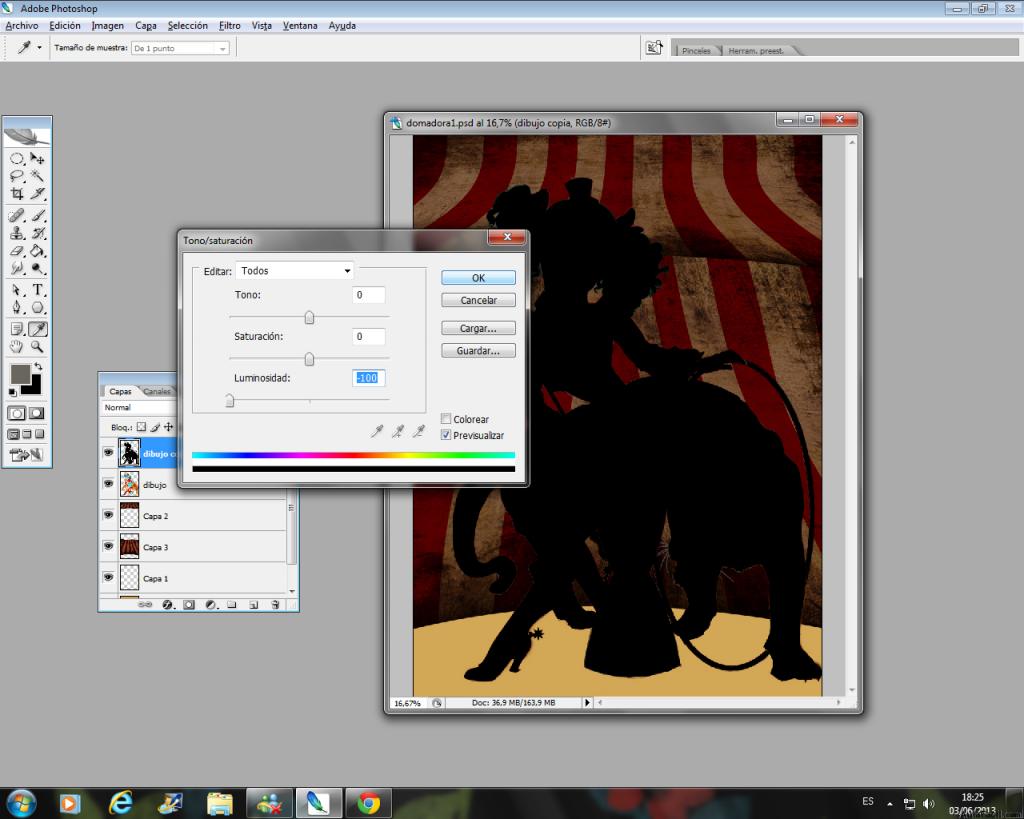Click the Luminosidad slider handle
The width and height of the screenshot is (1024, 819).
[x=230, y=400]
